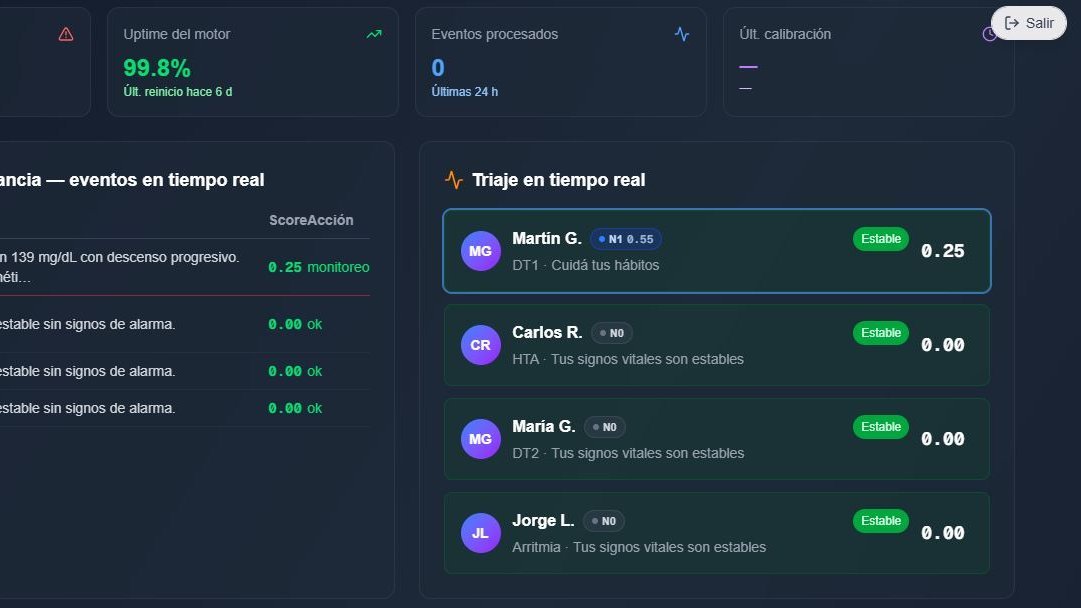Viewport: 1081px width, 608px height.
Task: Click the MG avatar of Martín G.
Action: click(x=481, y=251)
